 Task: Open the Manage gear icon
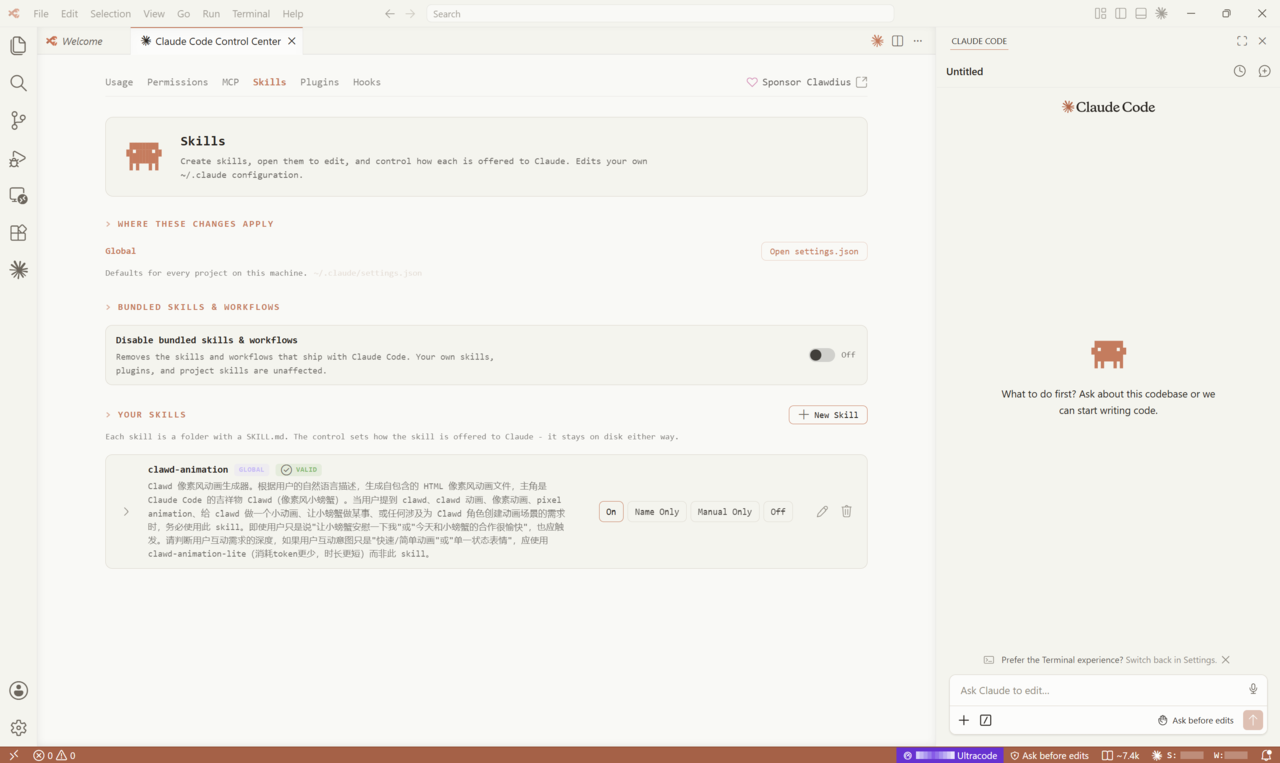click(x=18, y=728)
